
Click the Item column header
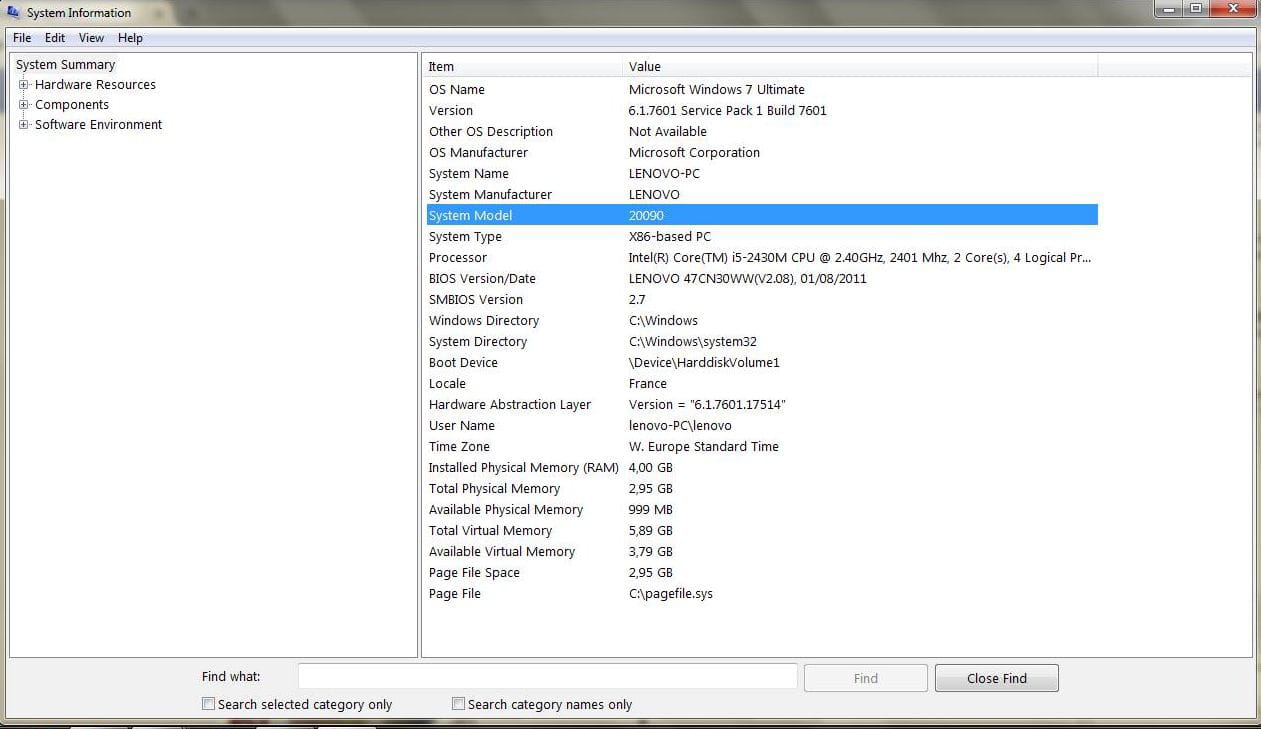[x=524, y=66]
